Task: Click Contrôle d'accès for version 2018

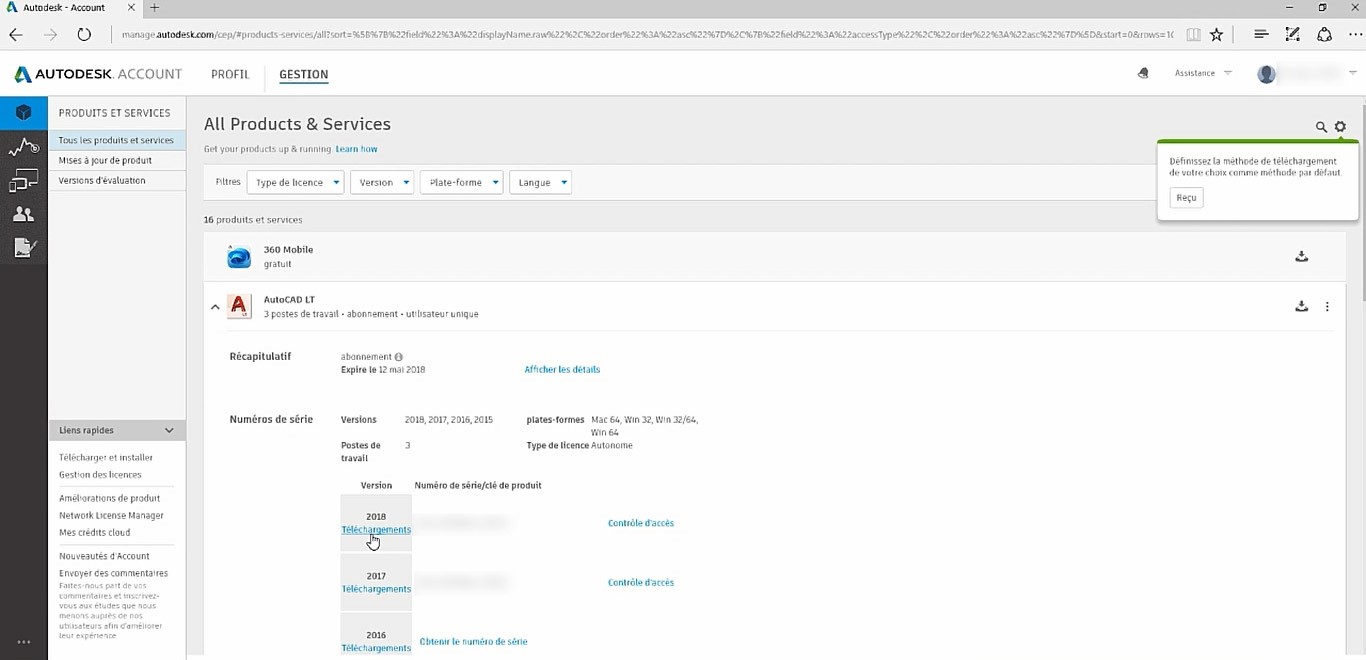Action: pyautogui.click(x=641, y=523)
